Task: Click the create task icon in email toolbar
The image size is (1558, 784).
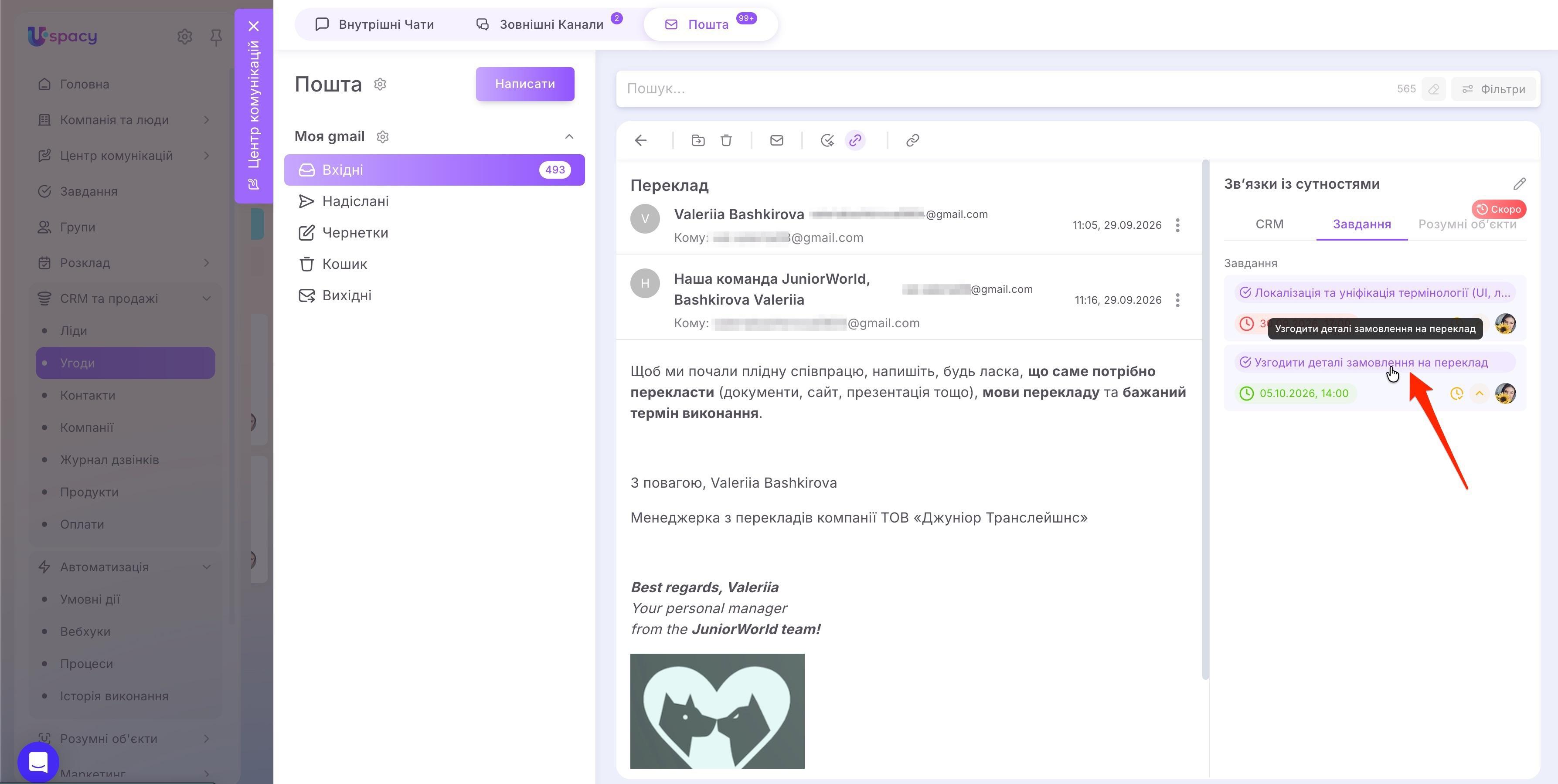Action: tap(827, 140)
